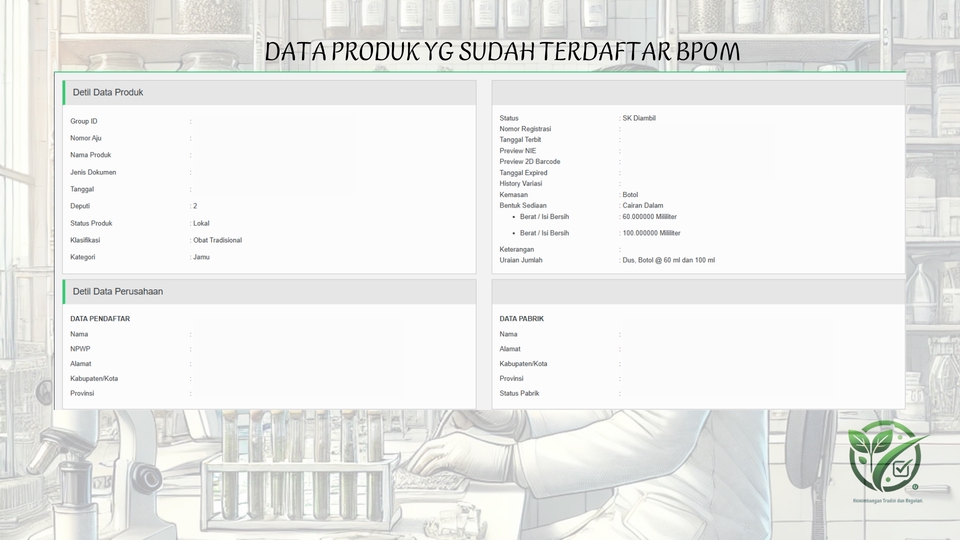Select the 100.000000 Mililiter net weight value
This screenshot has height=540, width=960.
point(651,233)
